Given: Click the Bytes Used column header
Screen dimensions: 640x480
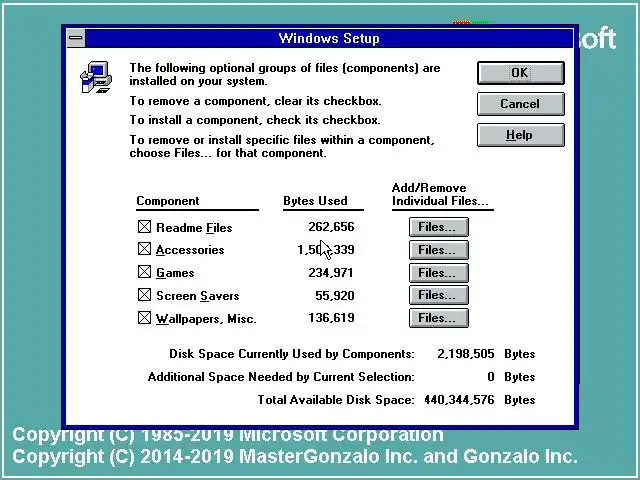Looking at the screenshot, I should [x=316, y=201].
